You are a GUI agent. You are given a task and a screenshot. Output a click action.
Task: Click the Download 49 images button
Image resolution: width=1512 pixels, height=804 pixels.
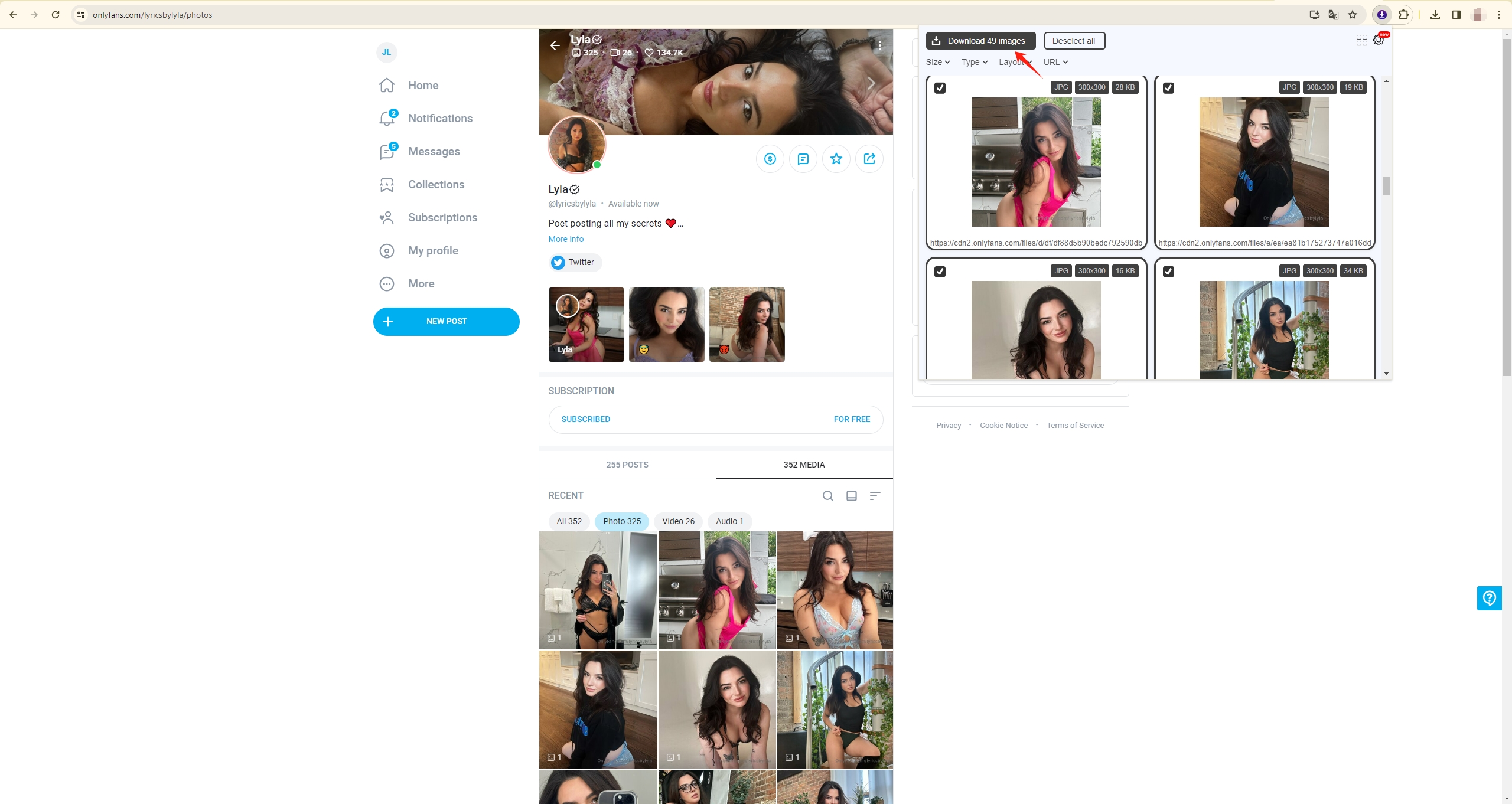click(x=980, y=41)
